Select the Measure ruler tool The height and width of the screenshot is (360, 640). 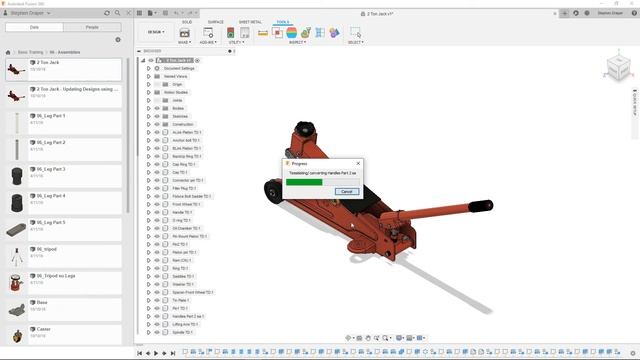click(x=263, y=33)
